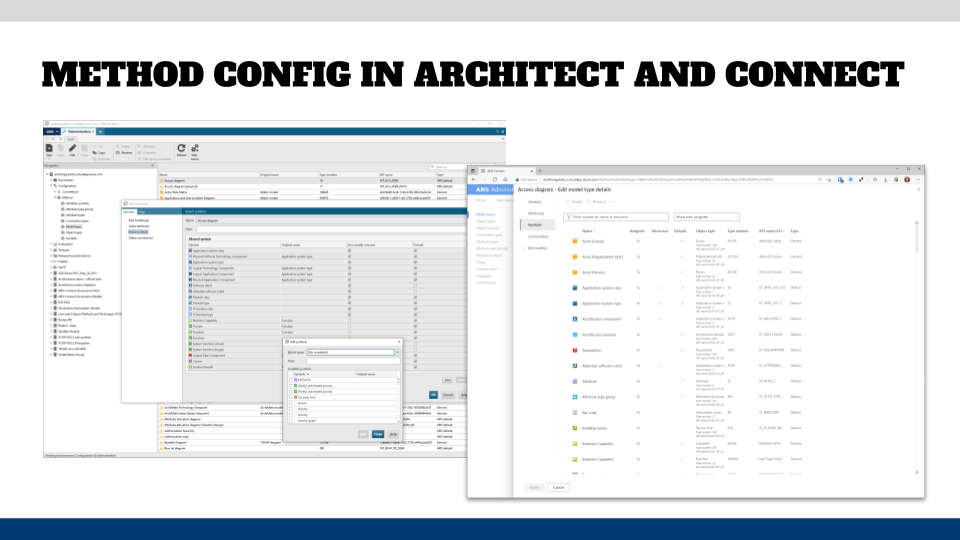Expand the Evaluations tree node

coord(51,244)
